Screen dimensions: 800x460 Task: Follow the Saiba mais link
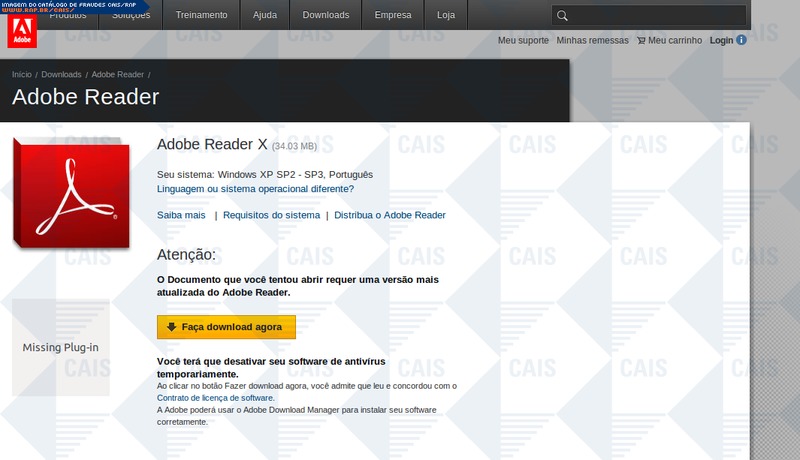pyautogui.click(x=181, y=215)
